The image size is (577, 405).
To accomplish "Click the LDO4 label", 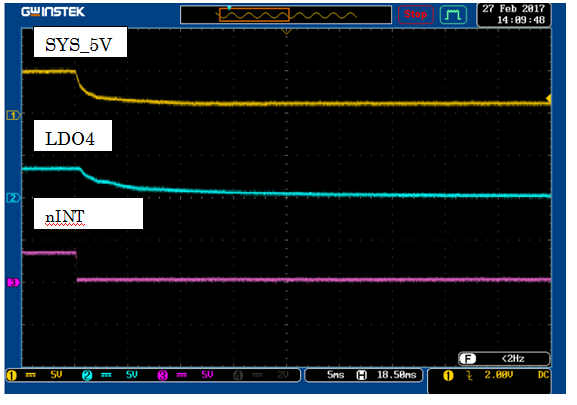I will (70, 139).
